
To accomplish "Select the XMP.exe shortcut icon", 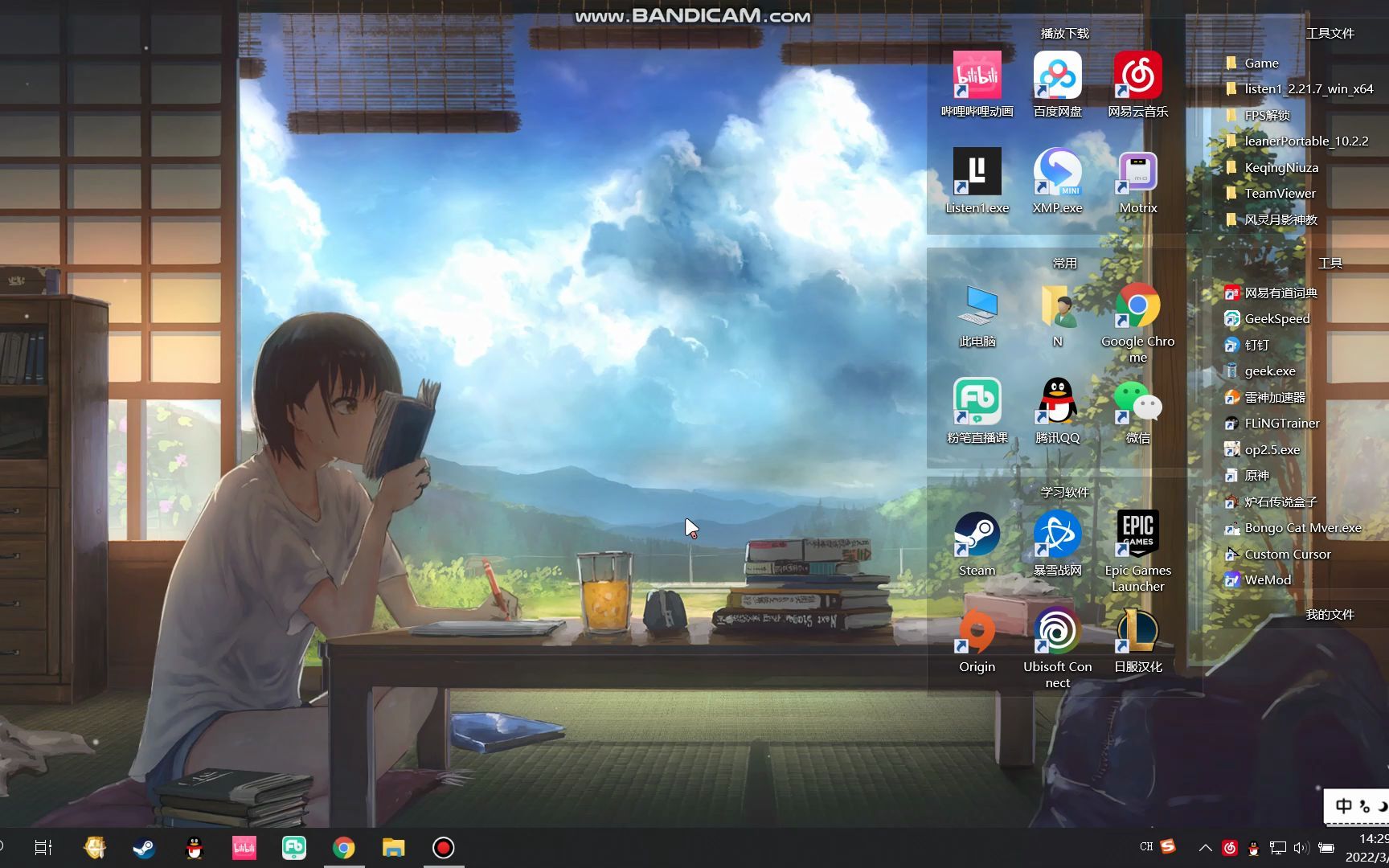I will click(1057, 180).
